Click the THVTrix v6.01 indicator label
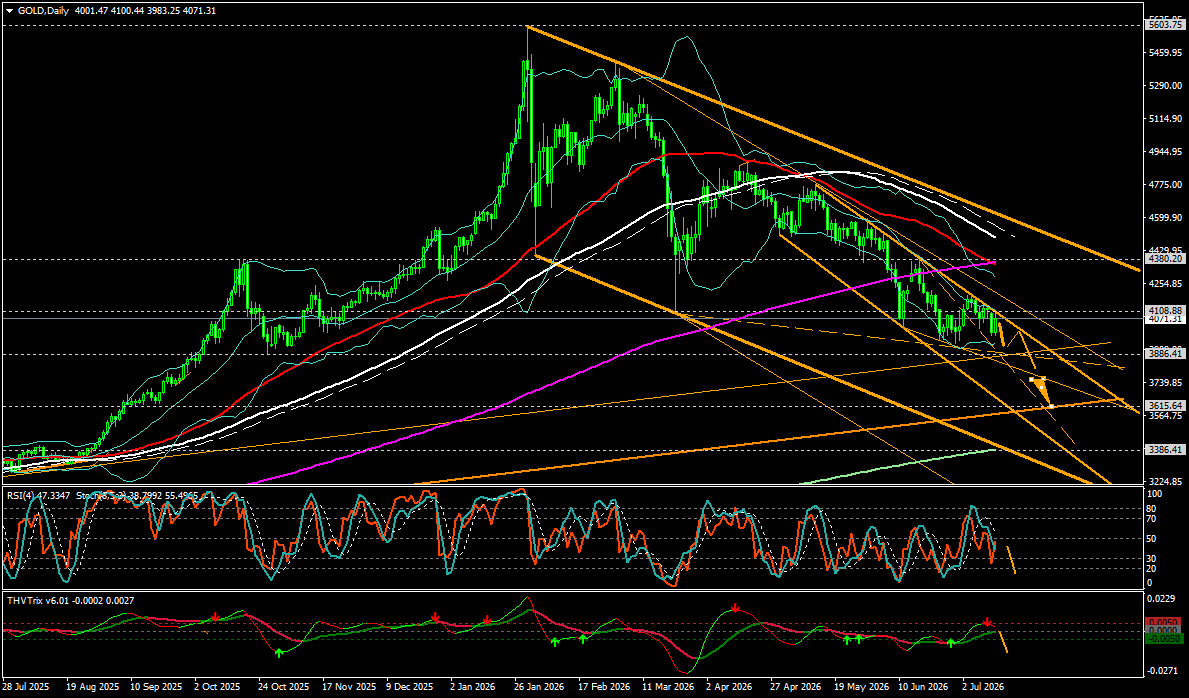1189x698 pixels. click(38, 599)
